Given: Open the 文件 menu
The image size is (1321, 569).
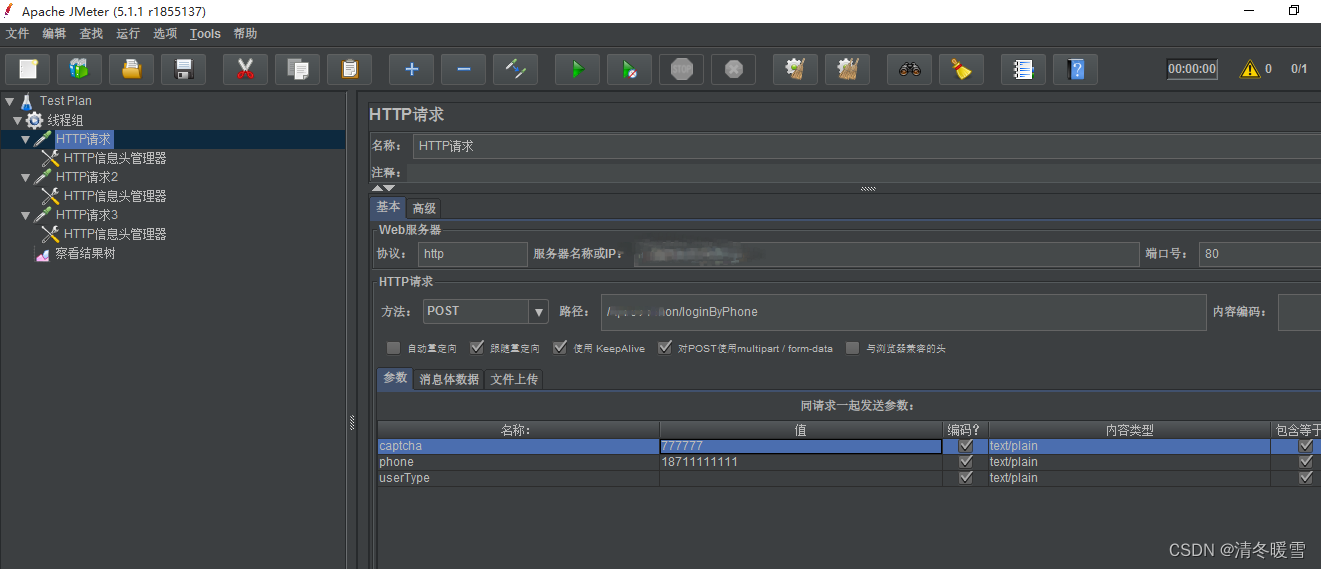Looking at the screenshot, I should pos(17,34).
